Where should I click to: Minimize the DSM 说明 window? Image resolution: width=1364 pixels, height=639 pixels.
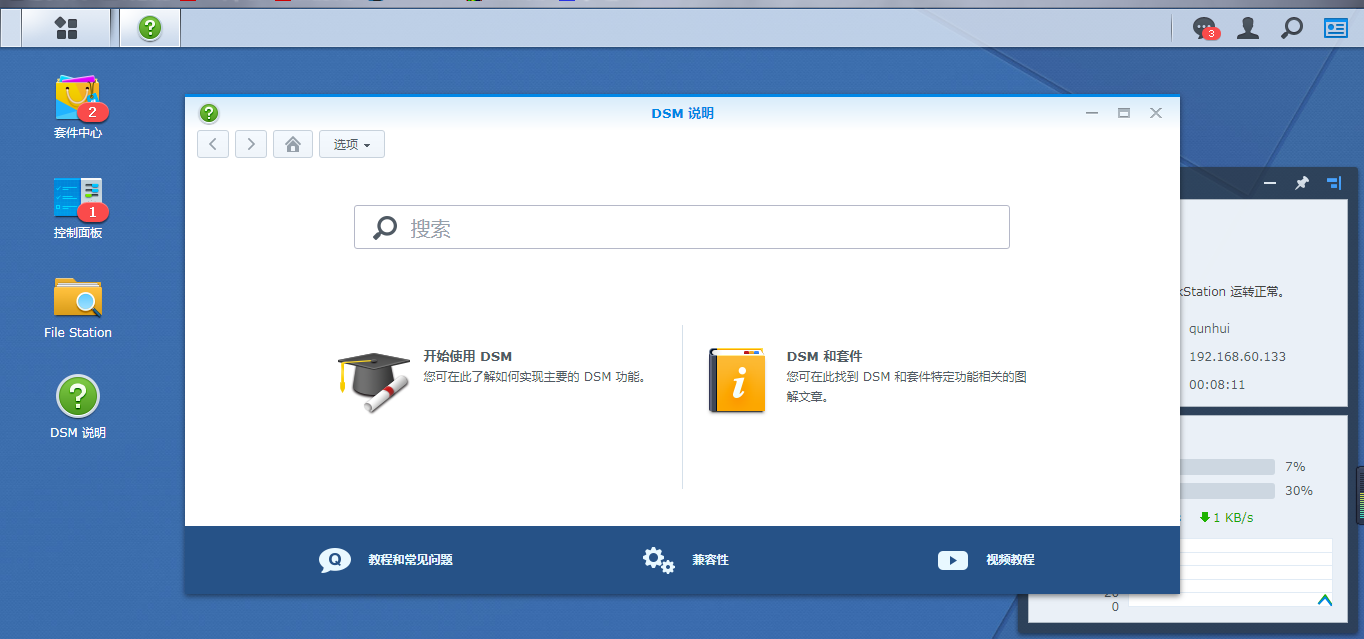click(x=1092, y=113)
